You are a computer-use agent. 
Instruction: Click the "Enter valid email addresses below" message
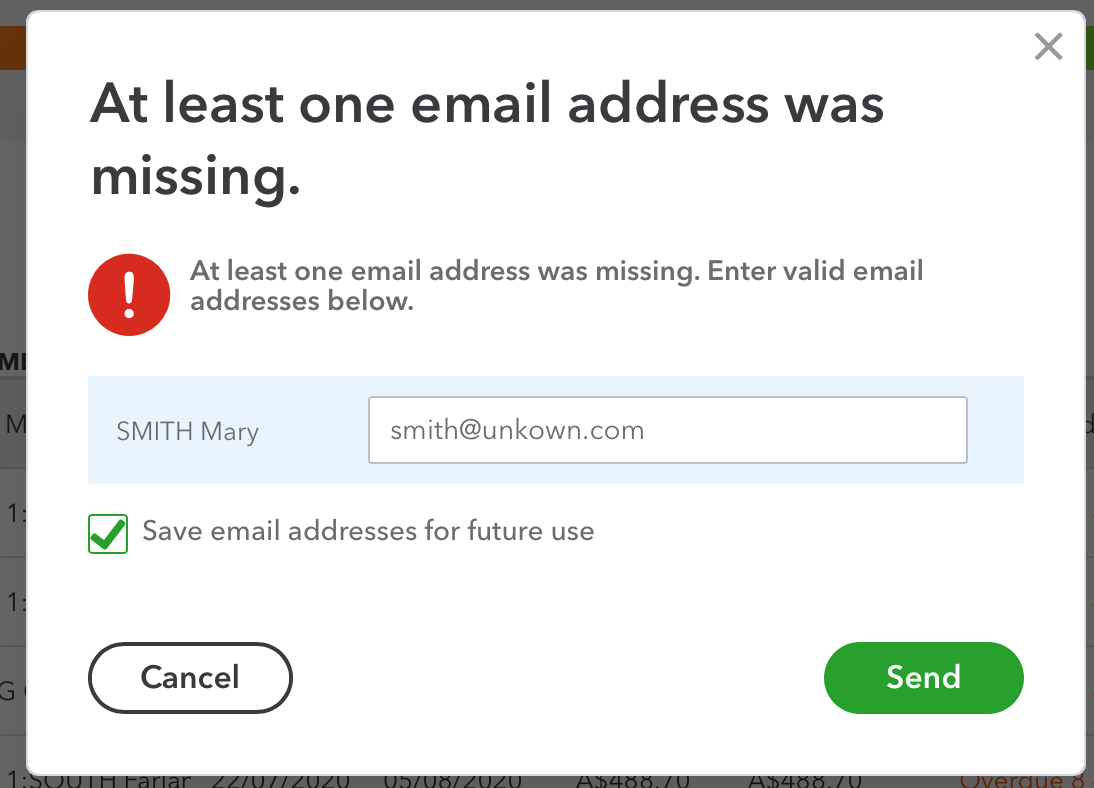[556, 285]
